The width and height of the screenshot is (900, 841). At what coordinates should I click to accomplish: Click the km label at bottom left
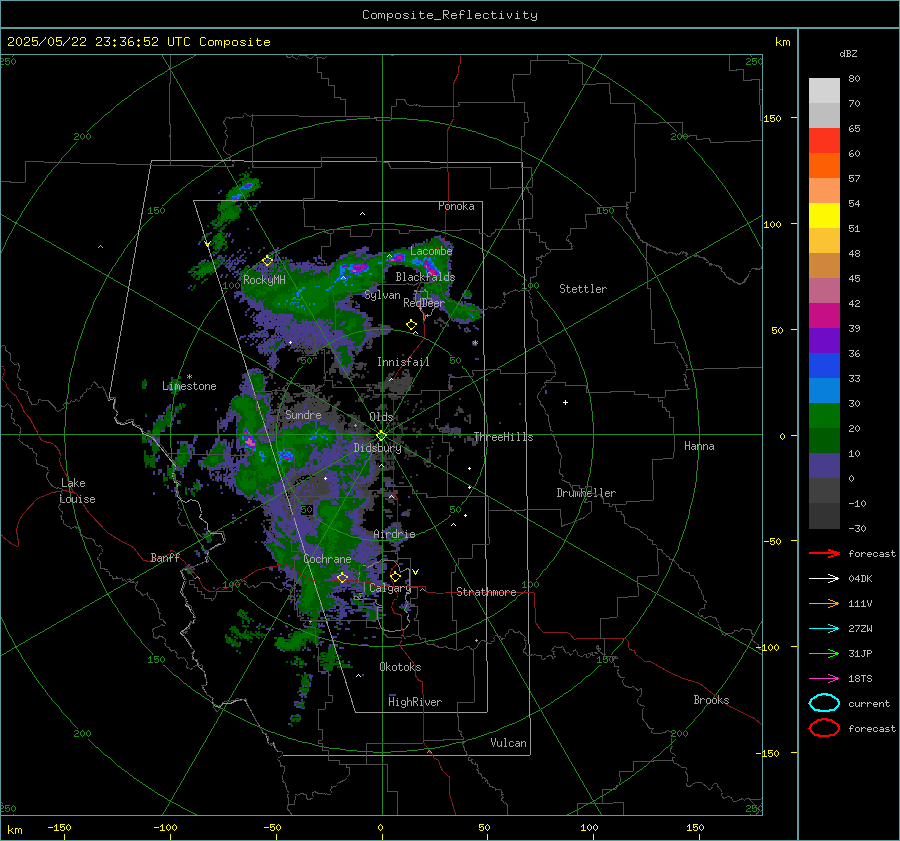pyautogui.click(x=14, y=830)
